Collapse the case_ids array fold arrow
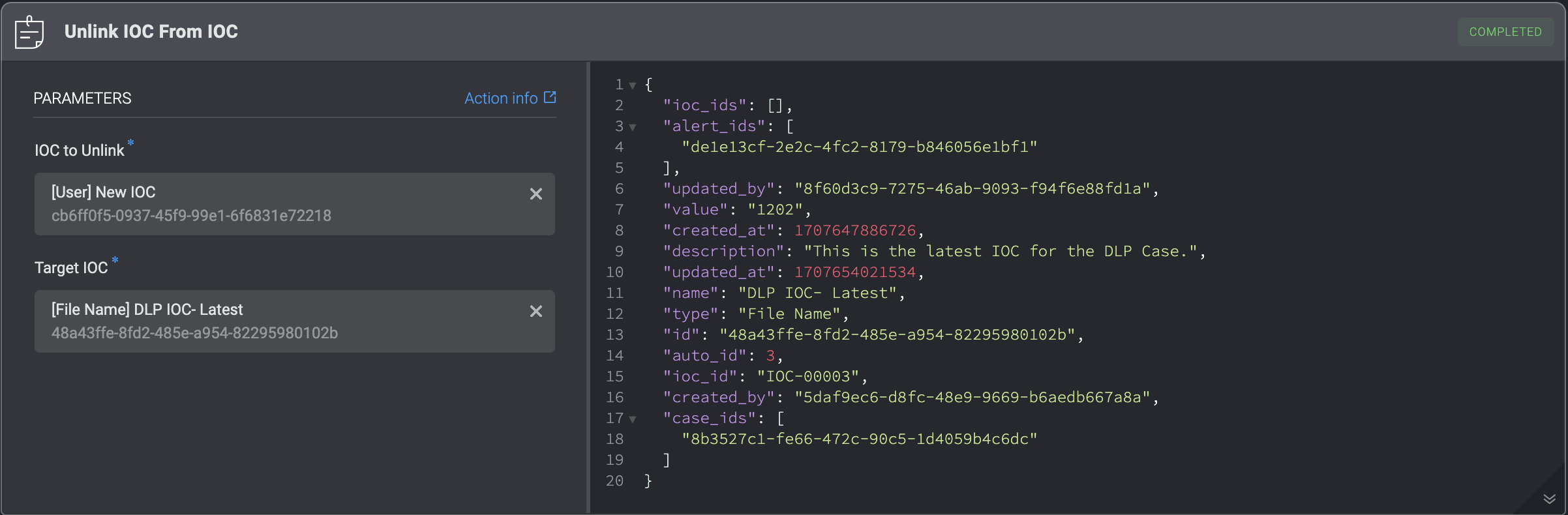This screenshot has width=1568, height=515. coord(632,419)
